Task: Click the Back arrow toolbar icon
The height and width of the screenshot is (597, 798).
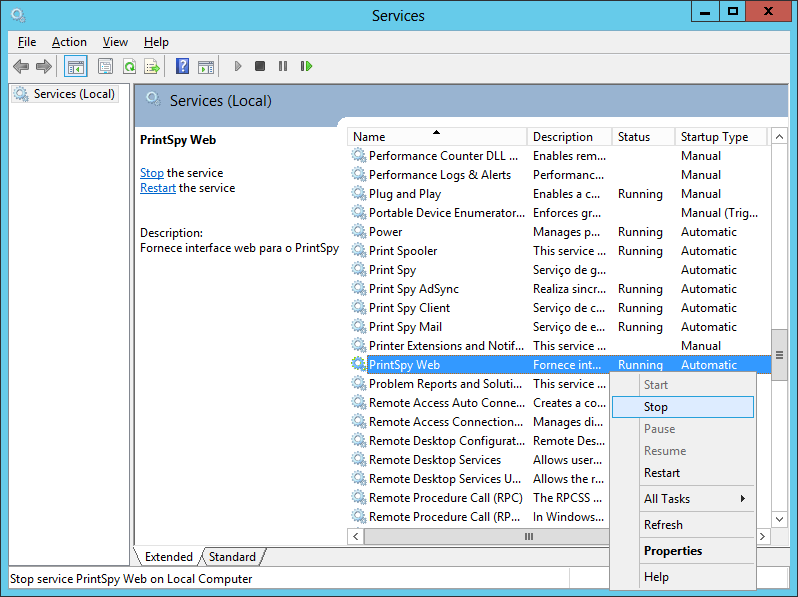Action: click(x=21, y=66)
